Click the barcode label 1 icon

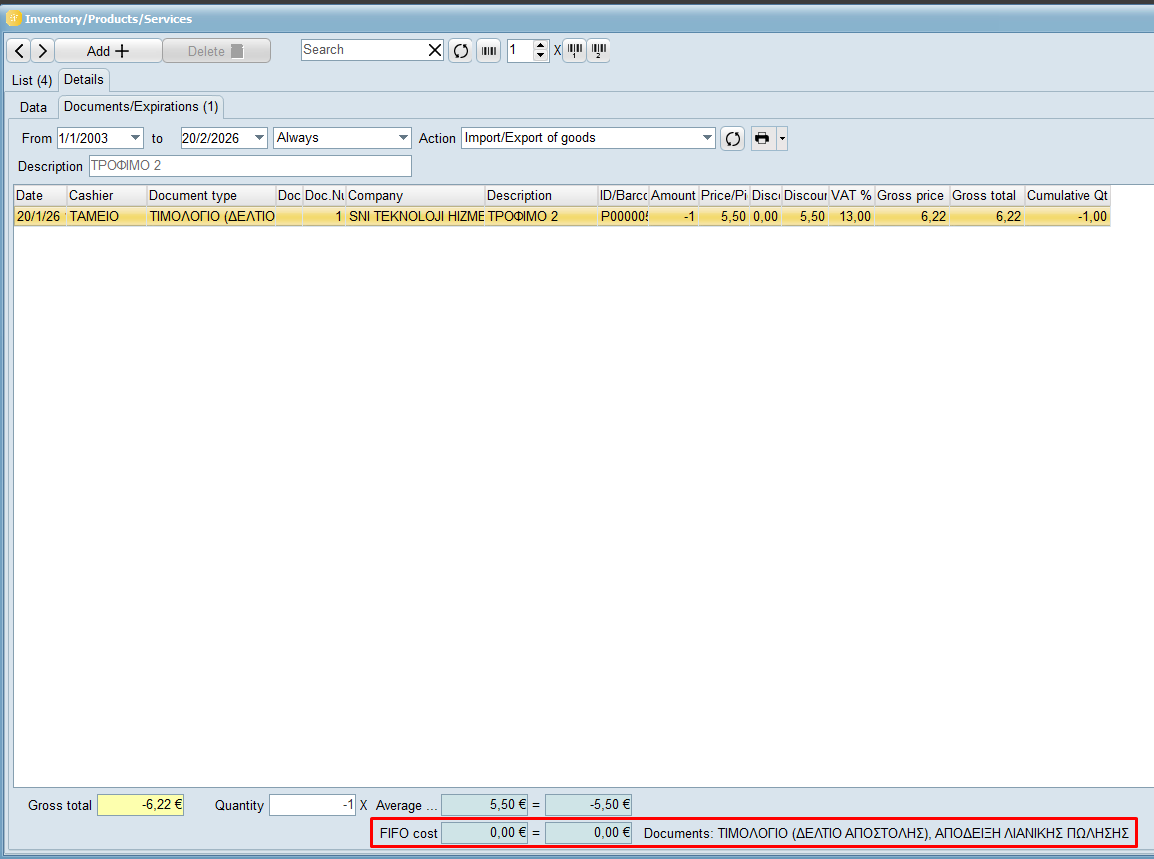574,51
